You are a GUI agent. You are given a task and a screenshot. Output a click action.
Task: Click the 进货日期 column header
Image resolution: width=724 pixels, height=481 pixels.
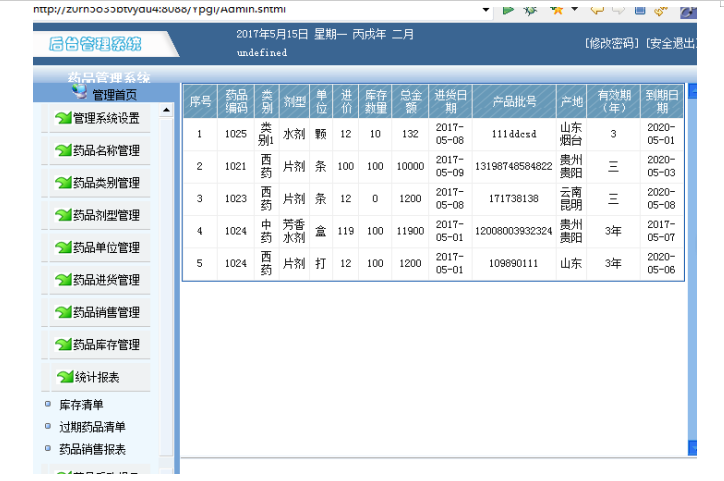[451, 101]
